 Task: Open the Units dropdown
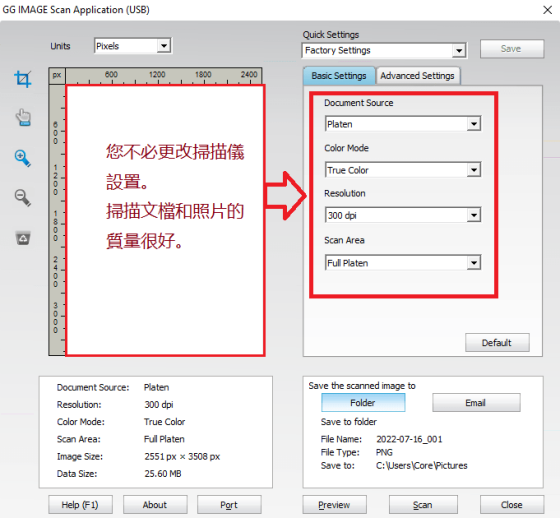[133, 46]
